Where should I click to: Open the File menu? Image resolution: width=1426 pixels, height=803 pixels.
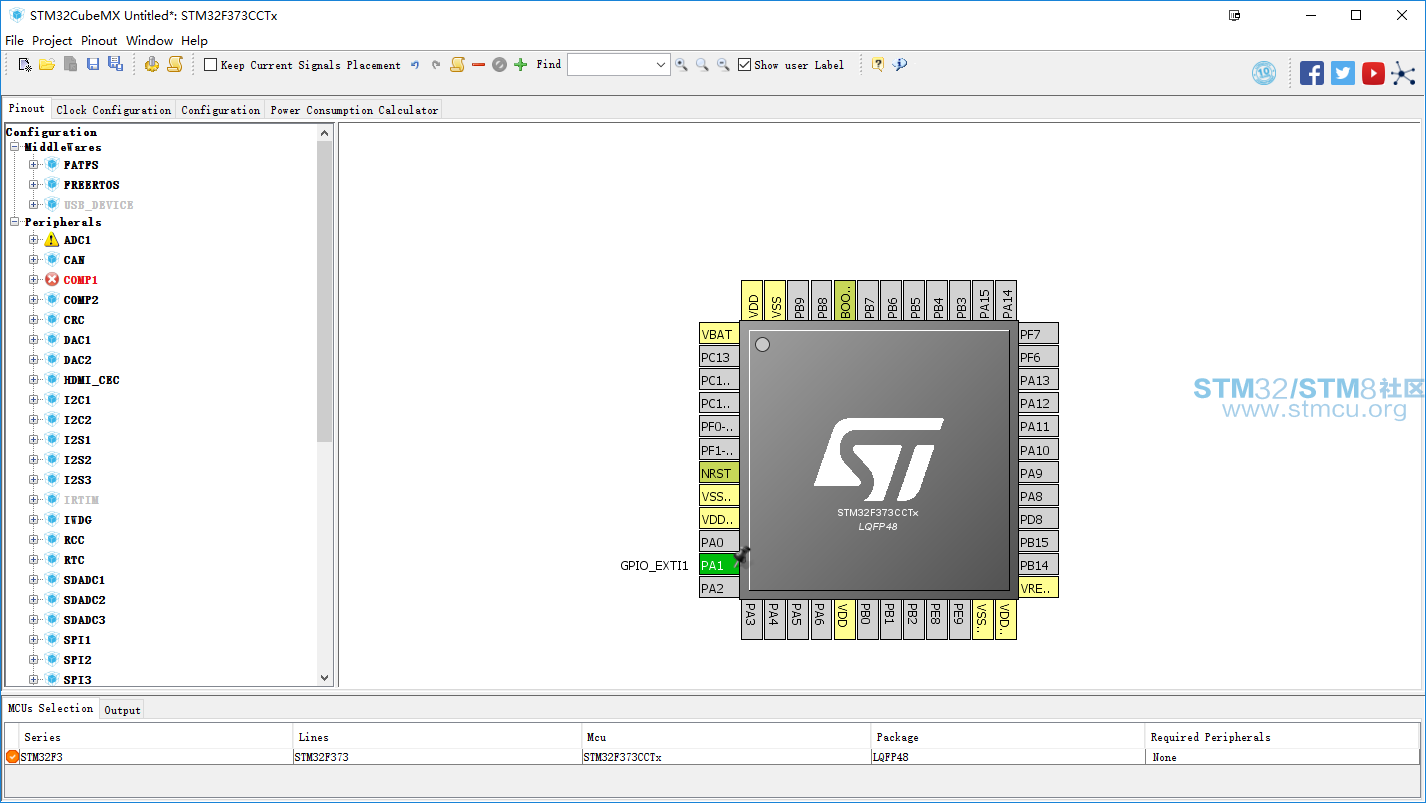pos(14,41)
